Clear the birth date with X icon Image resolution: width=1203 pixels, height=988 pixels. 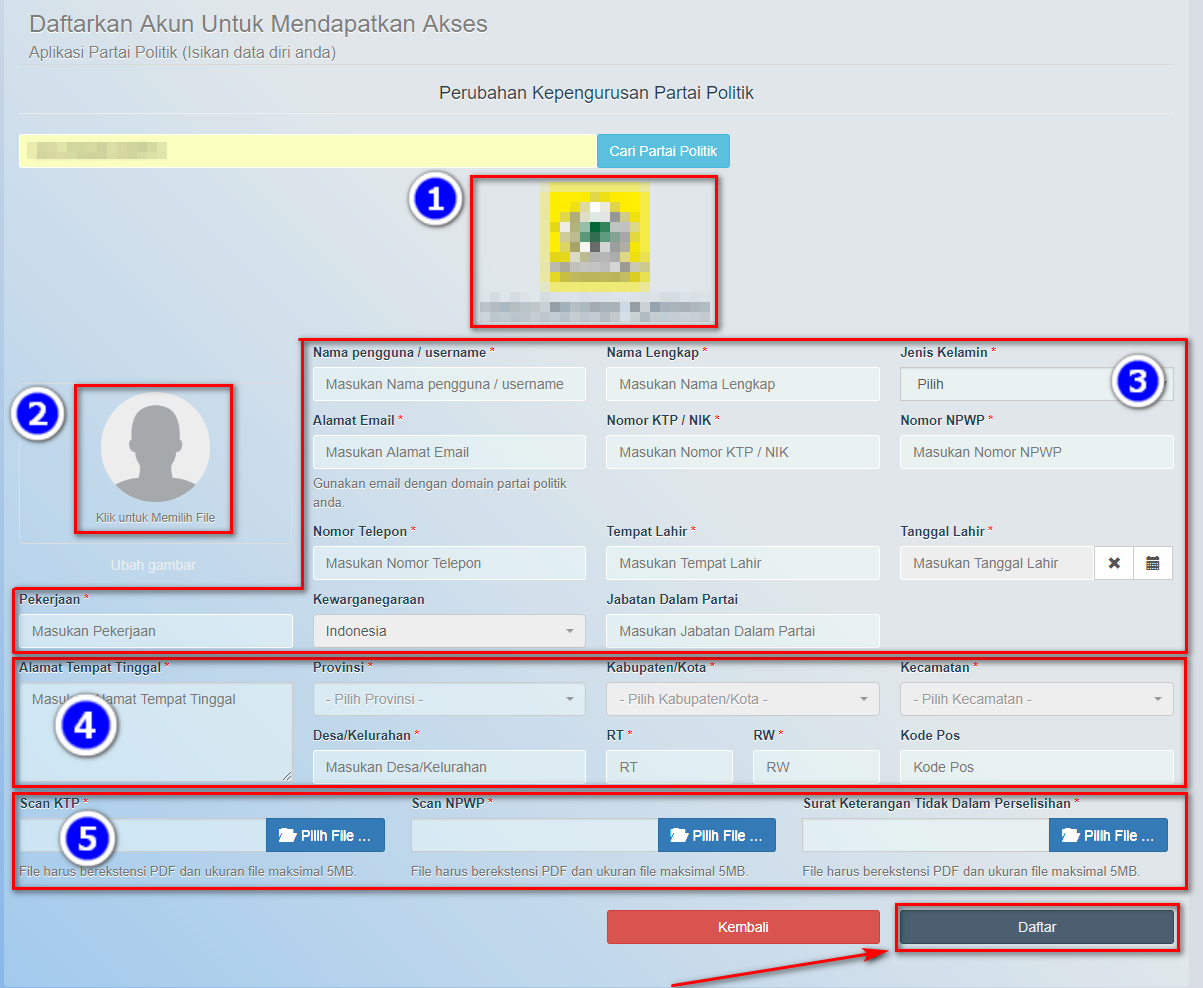(1114, 563)
